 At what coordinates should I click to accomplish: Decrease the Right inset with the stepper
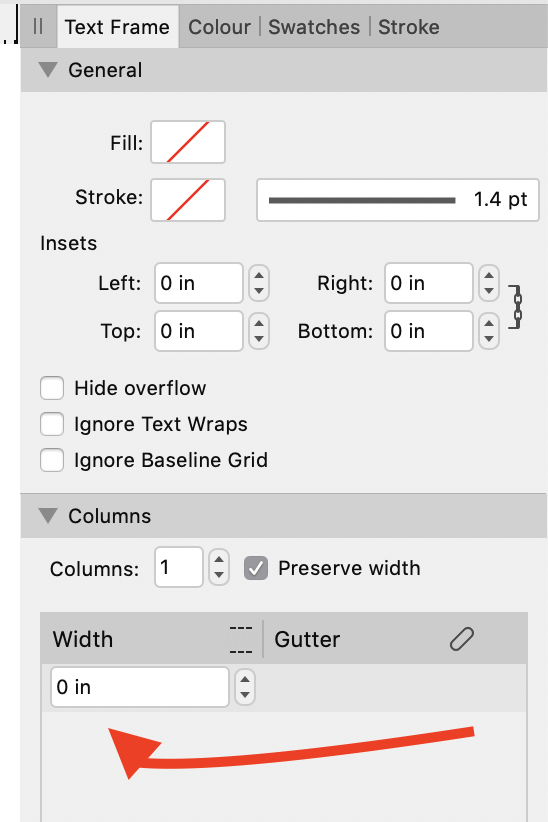(489, 291)
